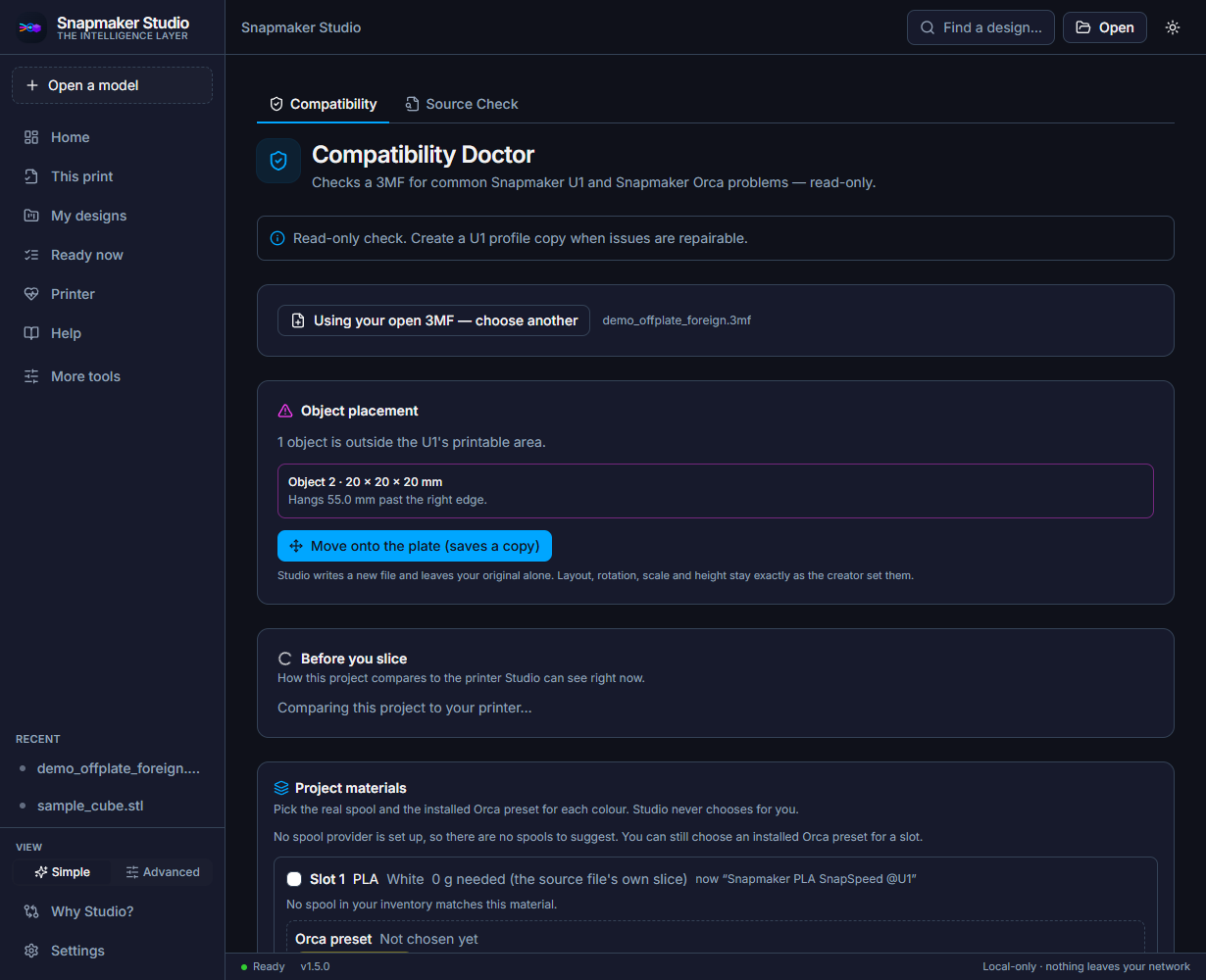
Task: Open the Why Studio? page
Action: click(112, 911)
